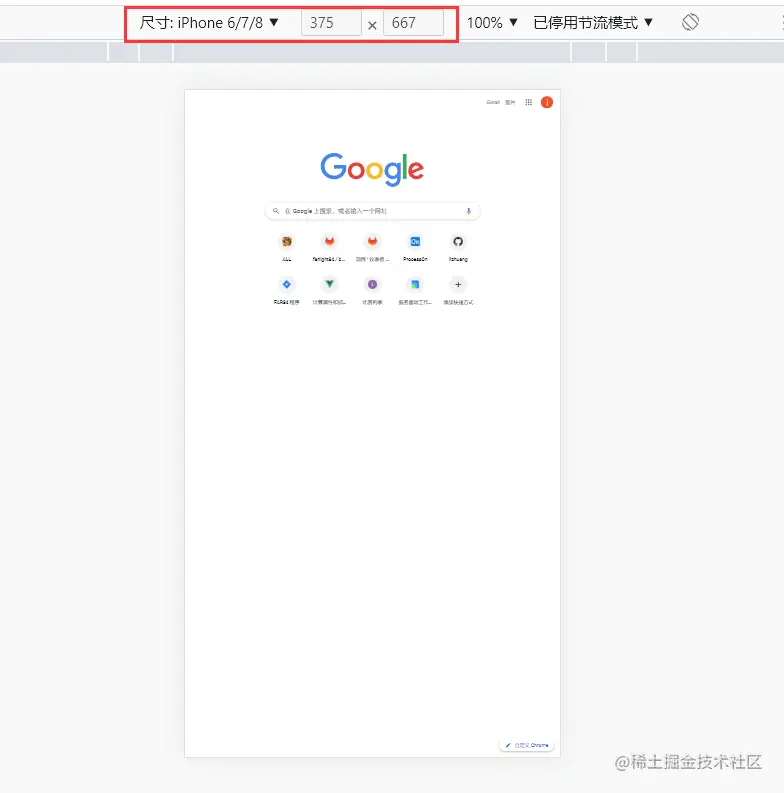Open the ALL shortcut with tiger icon
784x793 pixels.
[287, 242]
